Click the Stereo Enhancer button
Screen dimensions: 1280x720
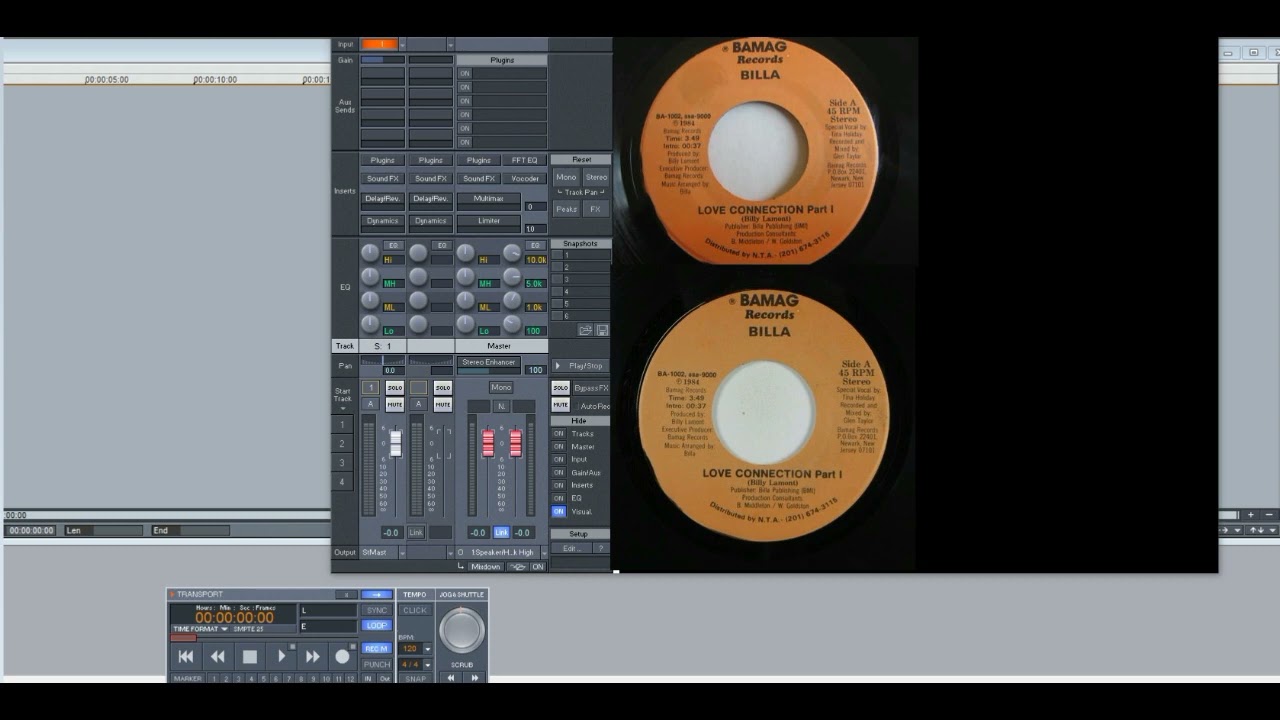pyautogui.click(x=489, y=362)
